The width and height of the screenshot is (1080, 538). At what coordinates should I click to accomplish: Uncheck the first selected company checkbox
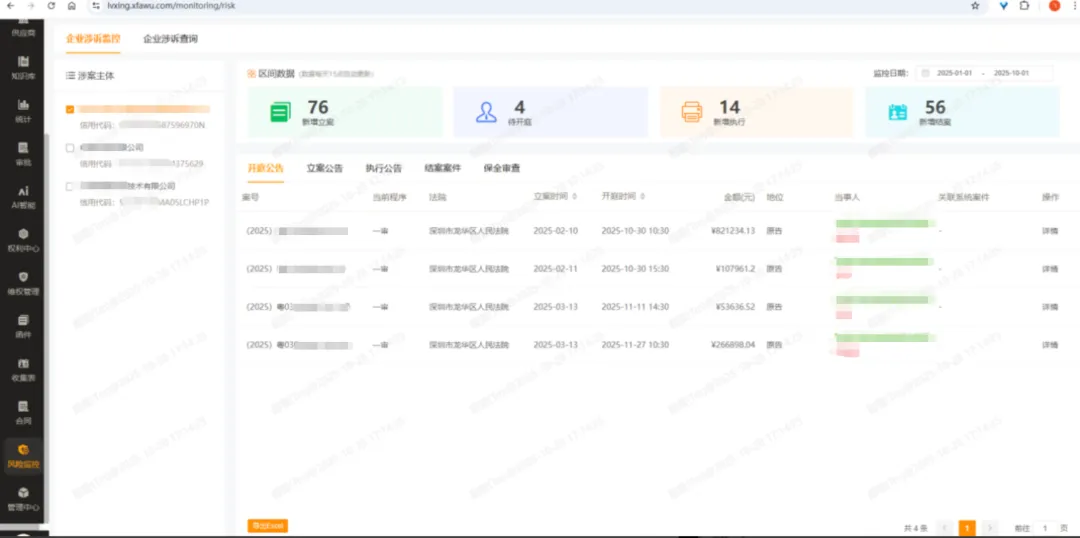pos(70,110)
